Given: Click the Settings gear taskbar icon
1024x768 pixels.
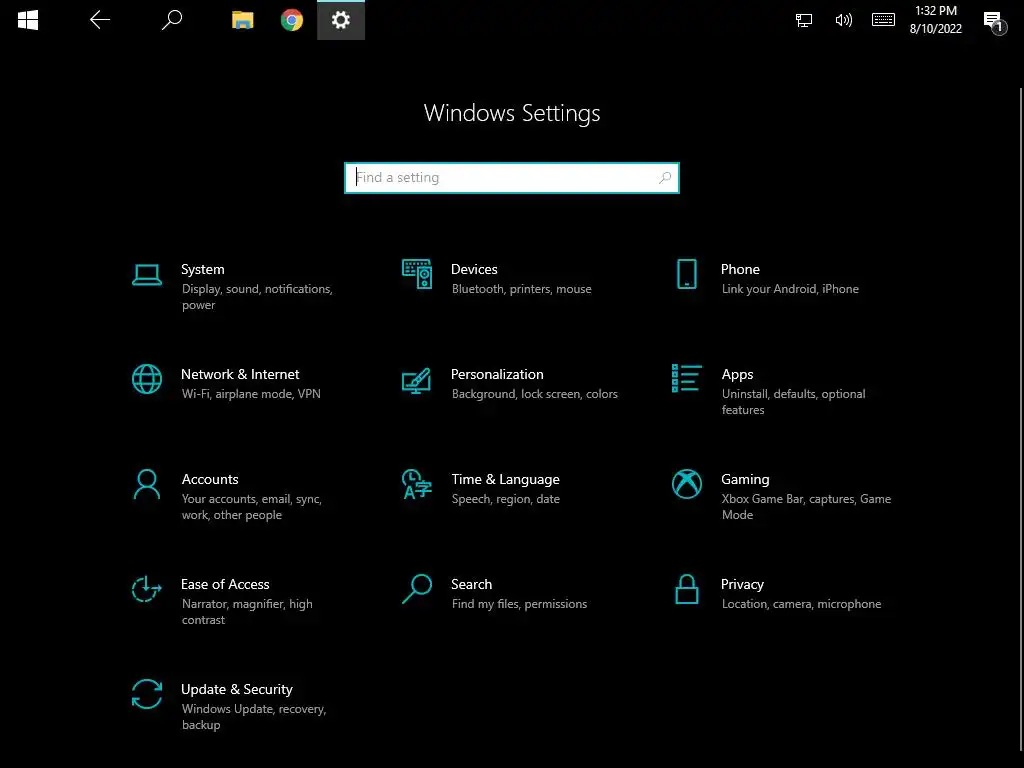Looking at the screenshot, I should pos(341,20).
